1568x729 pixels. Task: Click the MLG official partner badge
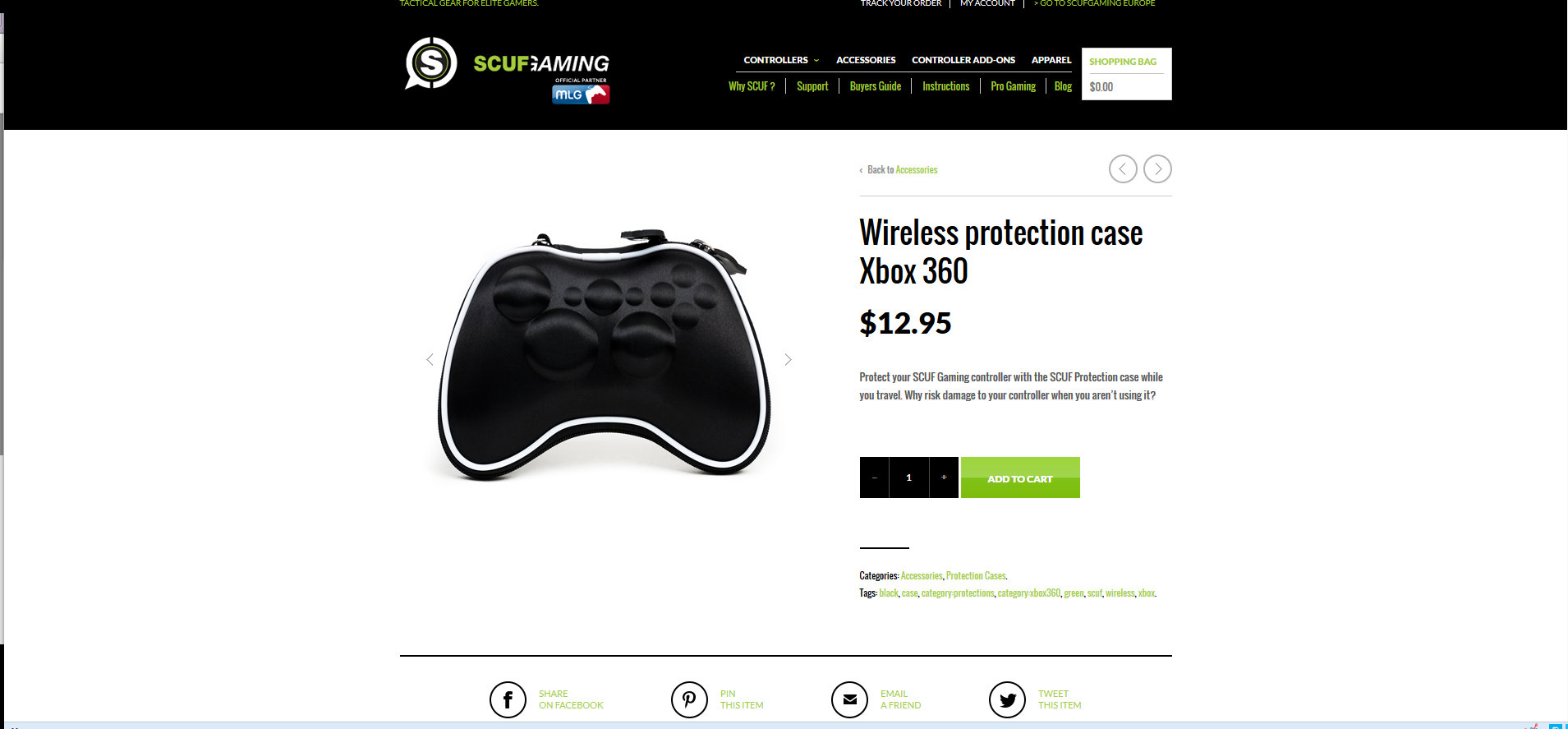[x=581, y=92]
